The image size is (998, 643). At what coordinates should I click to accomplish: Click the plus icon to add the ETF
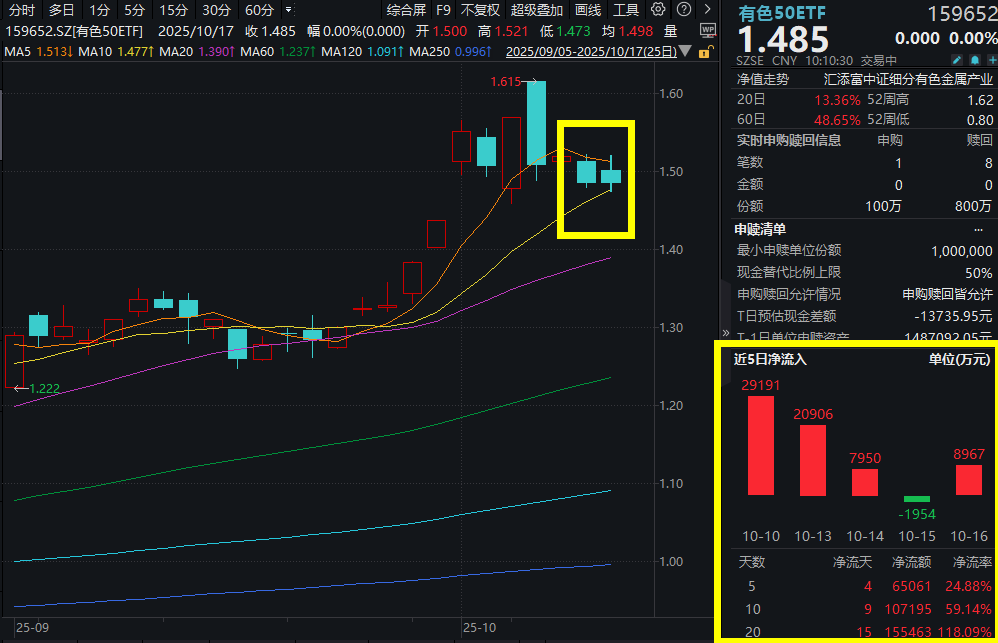click(x=991, y=60)
